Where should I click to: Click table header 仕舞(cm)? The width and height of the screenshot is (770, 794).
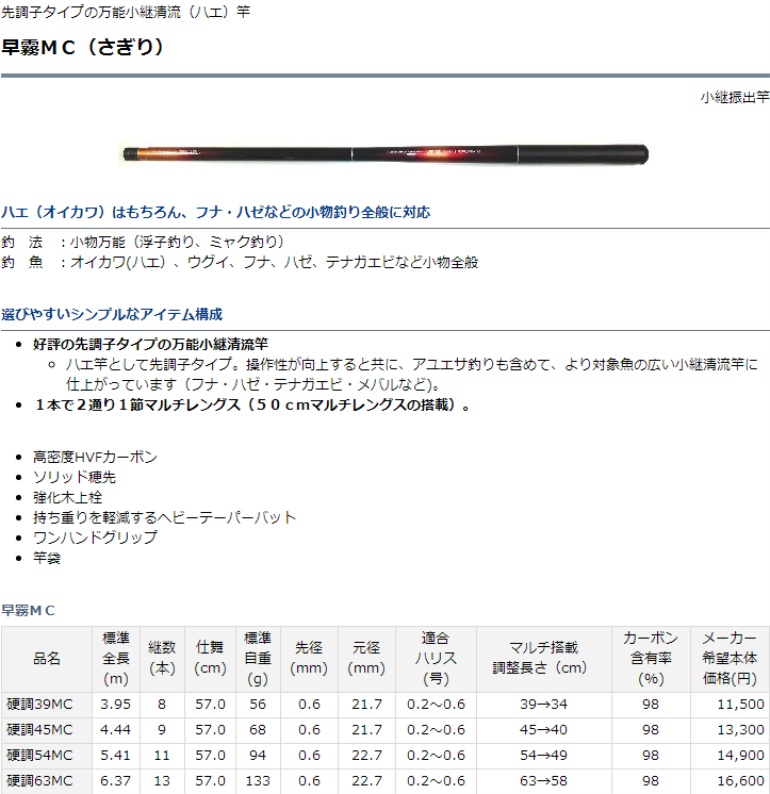(x=210, y=658)
